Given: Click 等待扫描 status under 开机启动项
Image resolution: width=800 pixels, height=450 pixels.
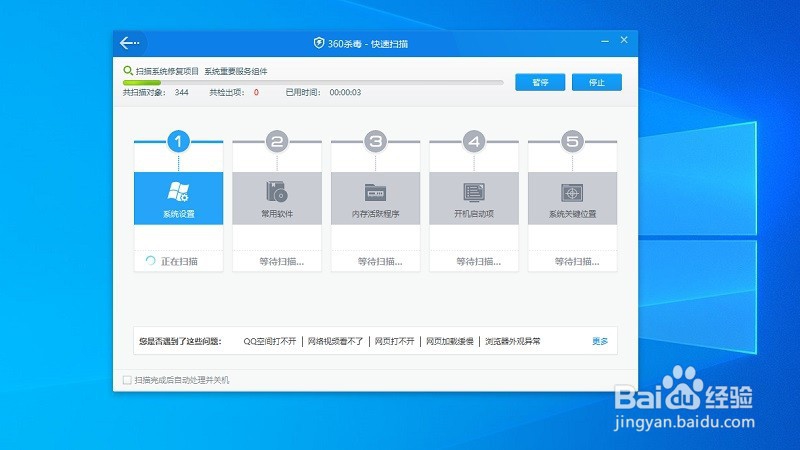Looking at the screenshot, I should pos(479,262).
